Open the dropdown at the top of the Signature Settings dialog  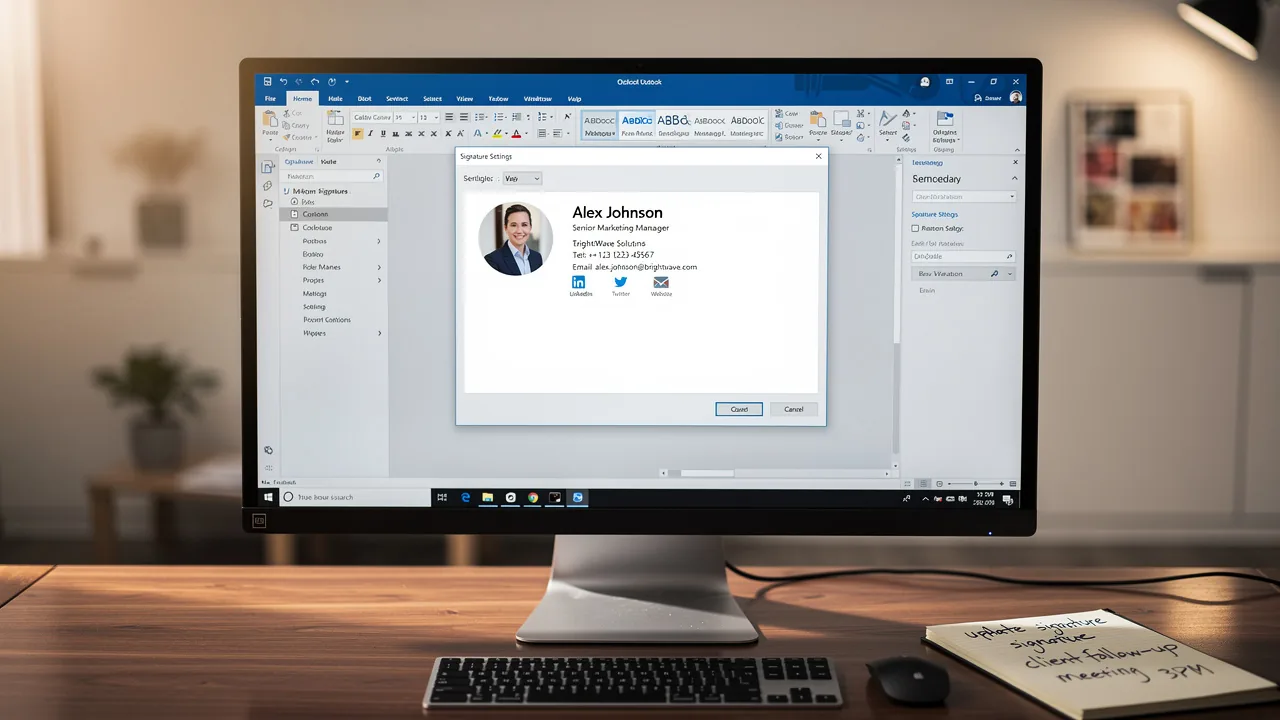pos(521,178)
